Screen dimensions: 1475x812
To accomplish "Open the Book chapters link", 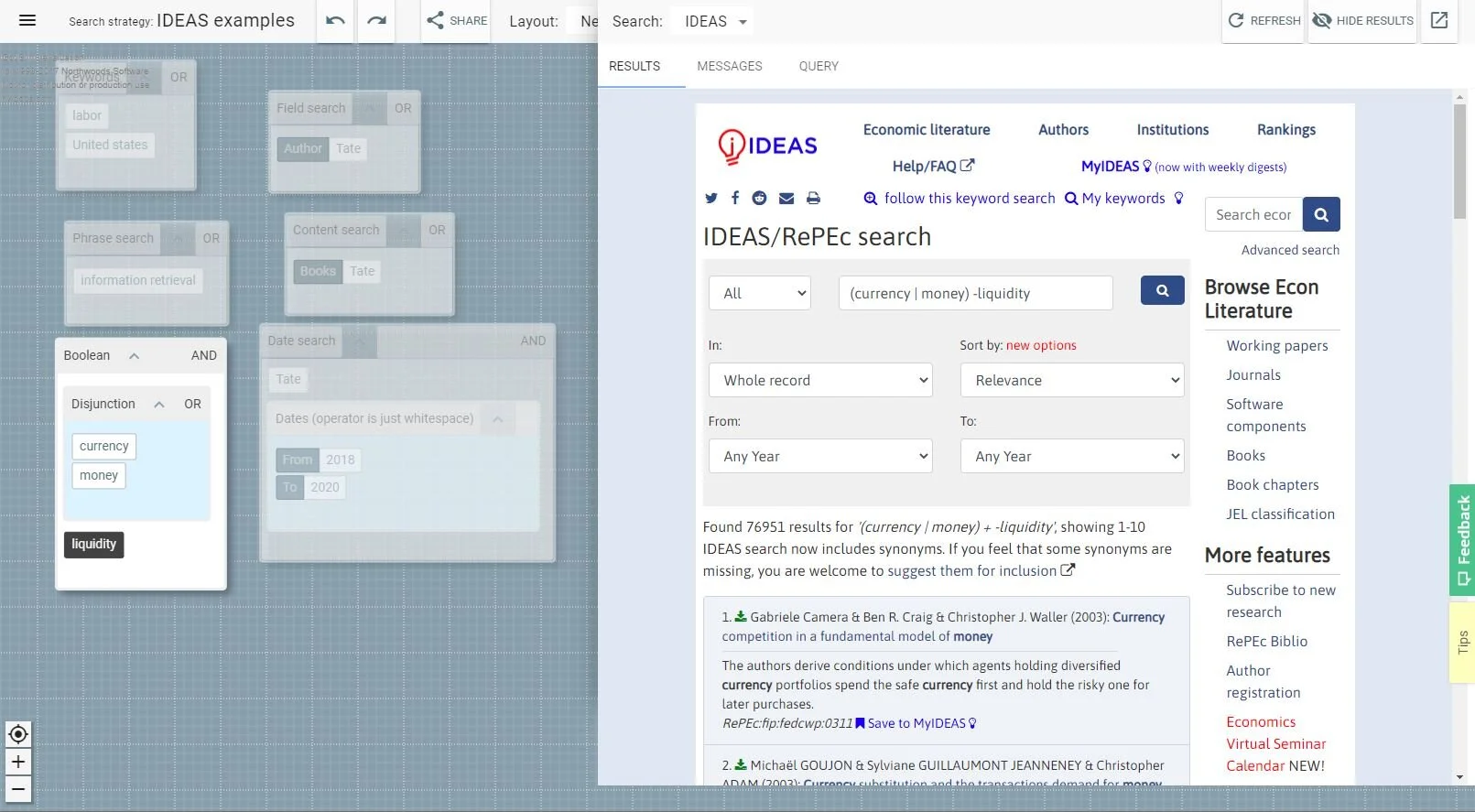I will tap(1273, 484).
